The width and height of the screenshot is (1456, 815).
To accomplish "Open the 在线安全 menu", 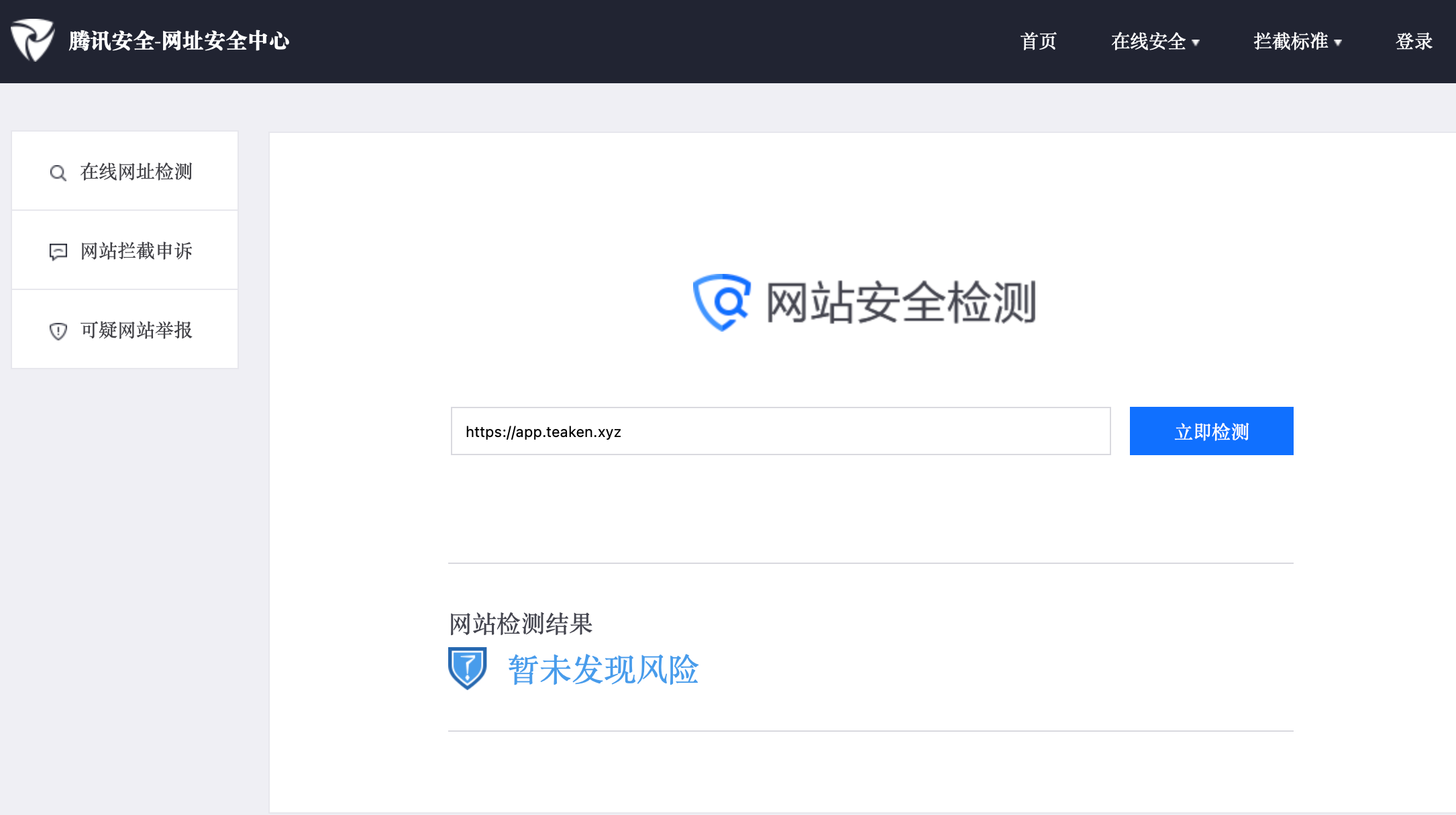I will coord(1148,42).
